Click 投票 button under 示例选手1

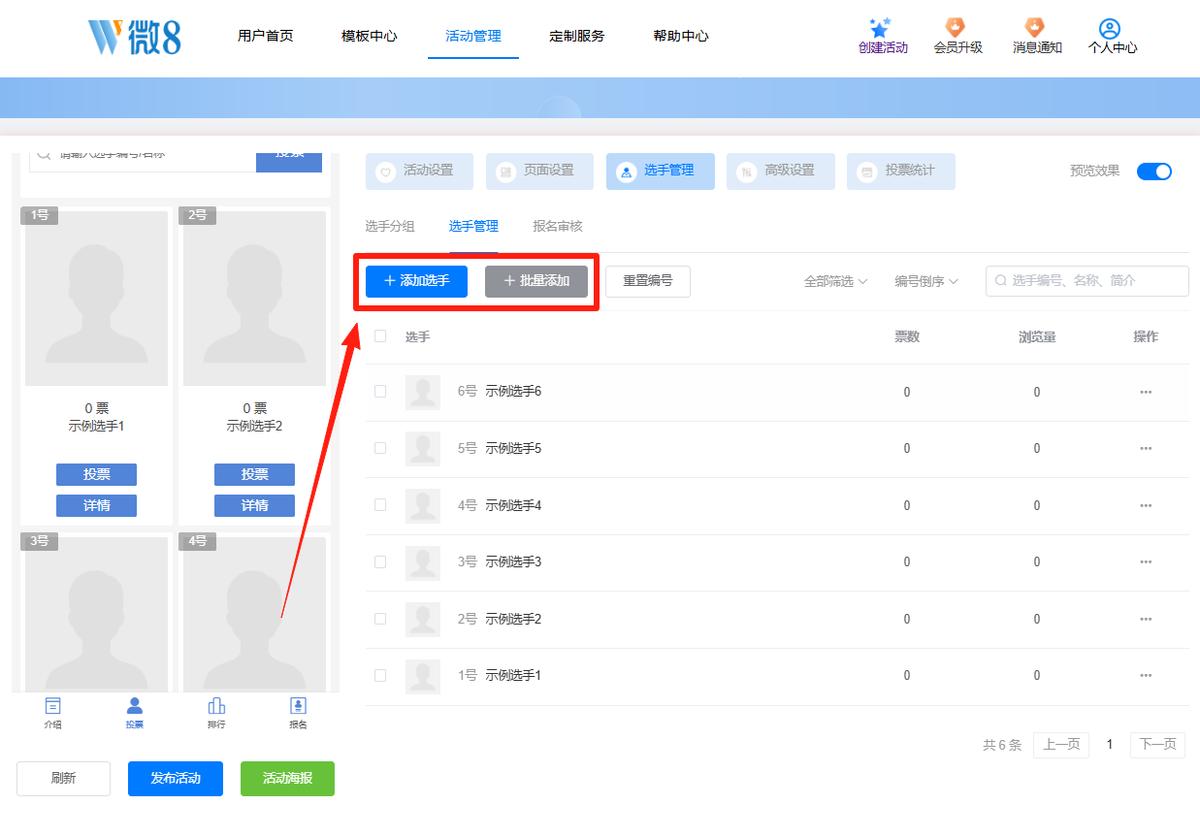(96, 474)
